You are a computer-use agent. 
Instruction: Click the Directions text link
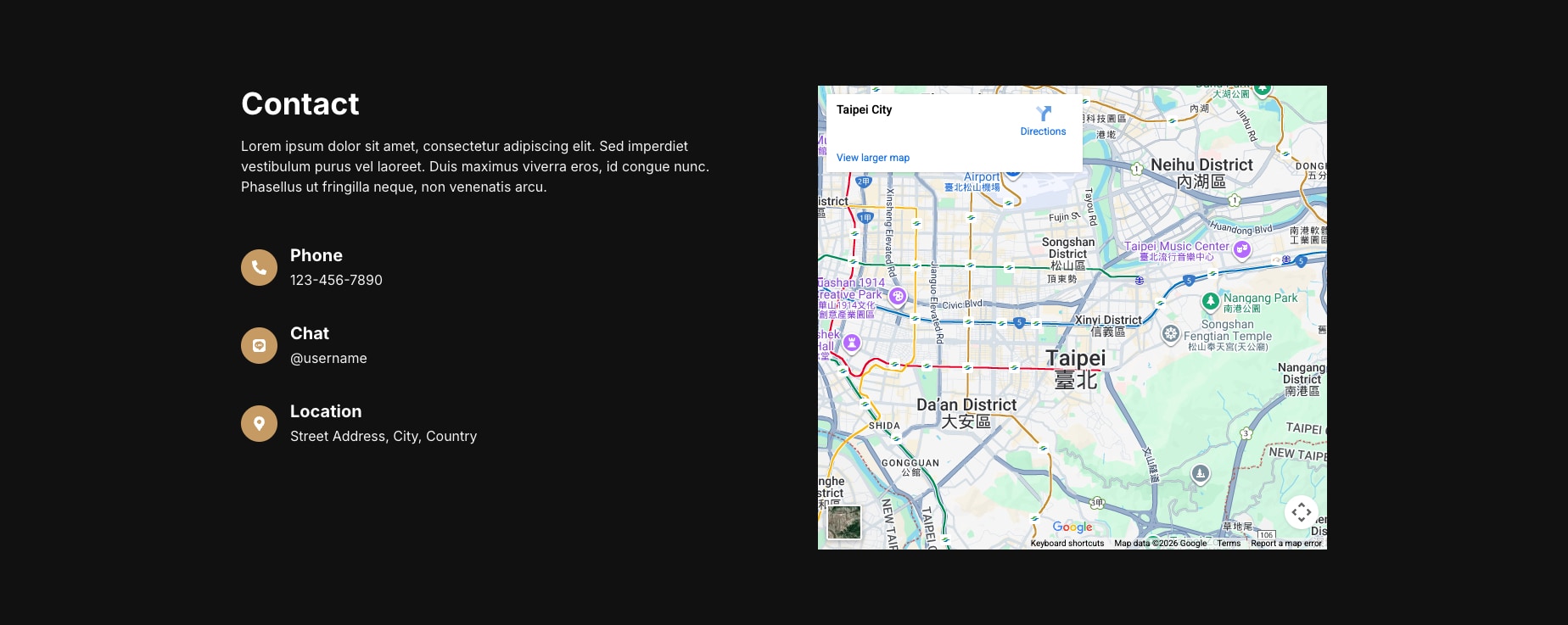click(1043, 131)
